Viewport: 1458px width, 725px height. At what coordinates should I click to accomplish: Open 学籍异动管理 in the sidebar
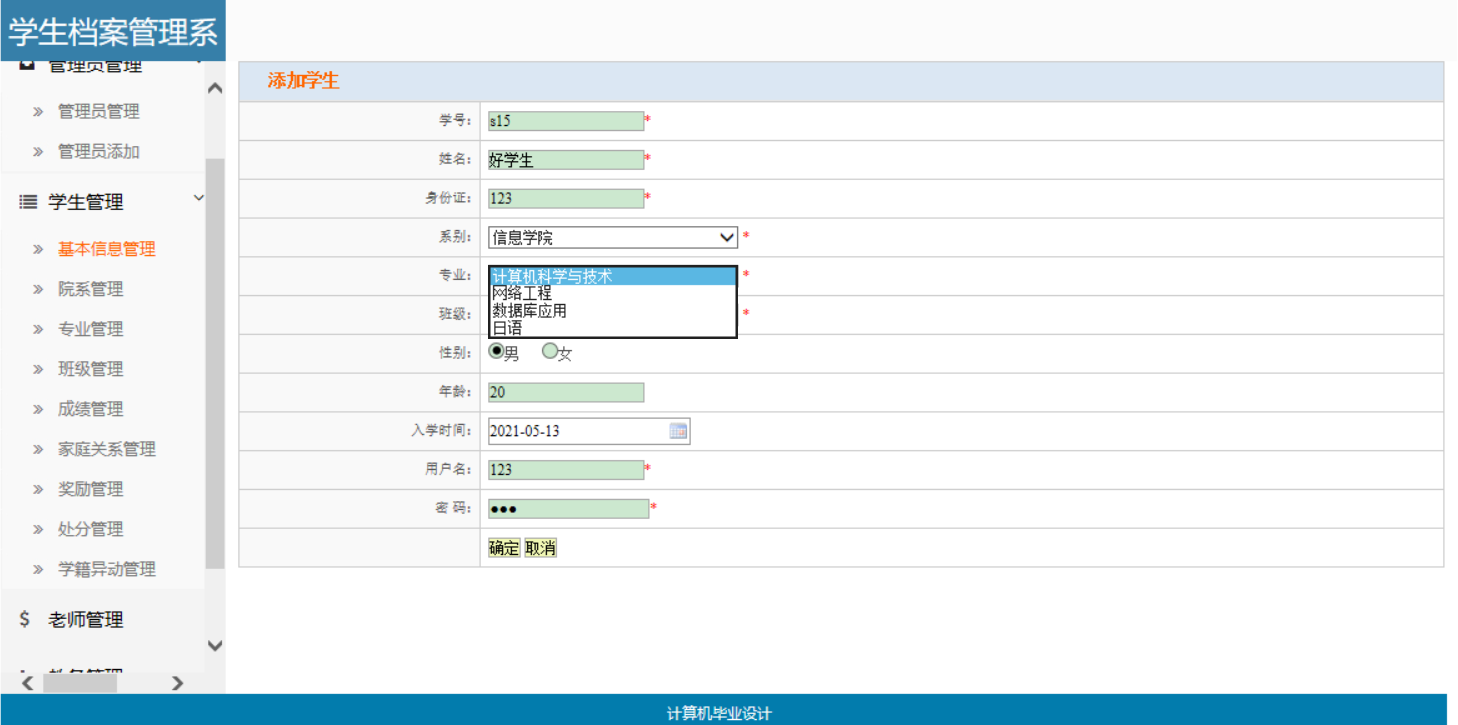pos(107,569)
